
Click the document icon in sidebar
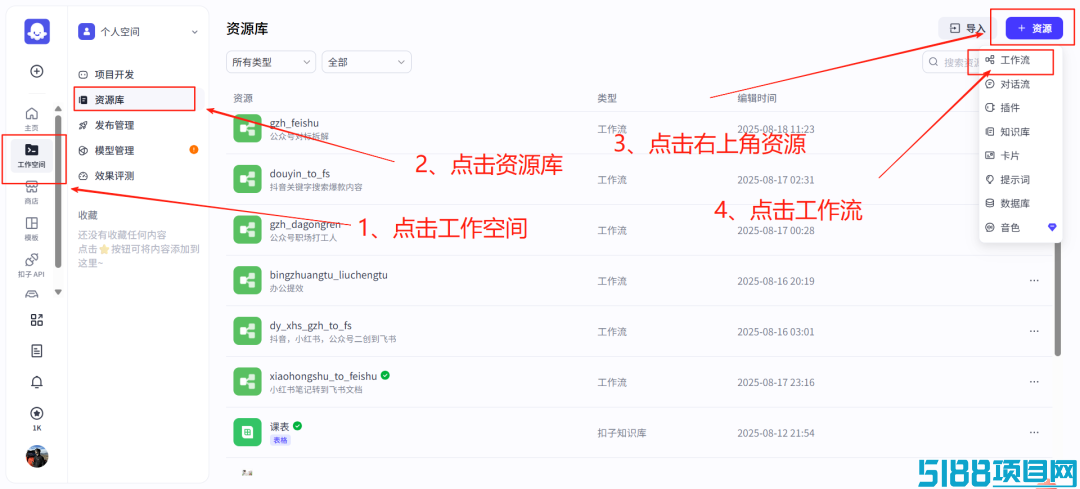[37, 351]
